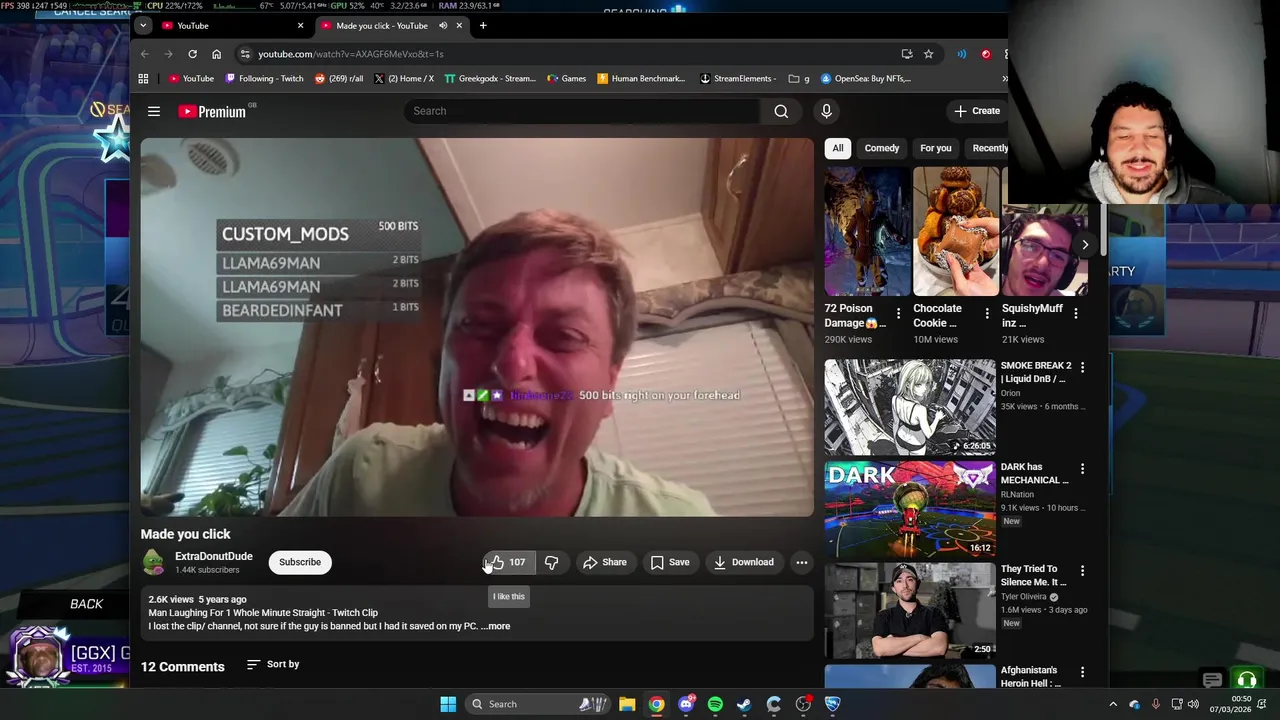Click the YouTube search field
Screen dimensions: 1280x720
[583, 111]
